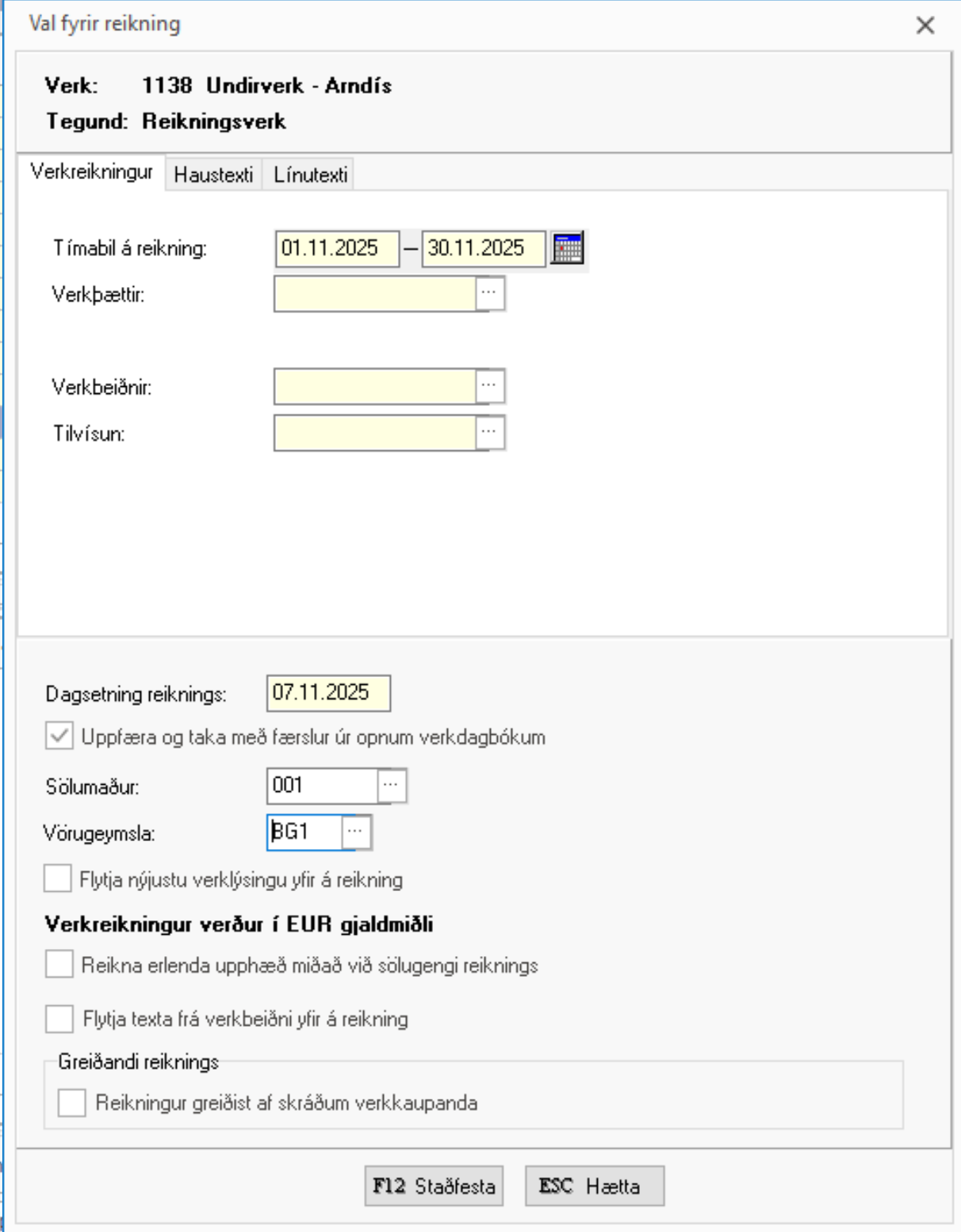
Task: Toggle Uppfæra og taka með færslur checkbox
Action: [59, 737]
